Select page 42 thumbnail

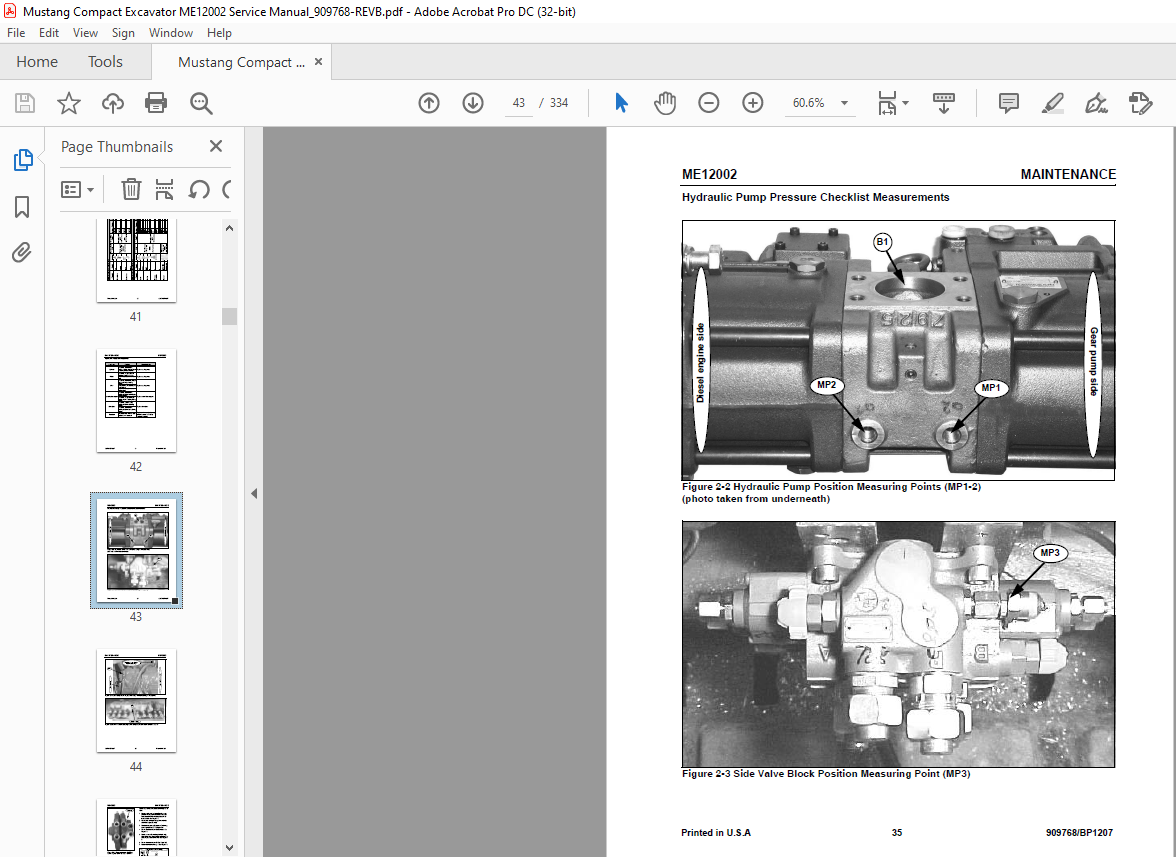[x=136, y=400]
